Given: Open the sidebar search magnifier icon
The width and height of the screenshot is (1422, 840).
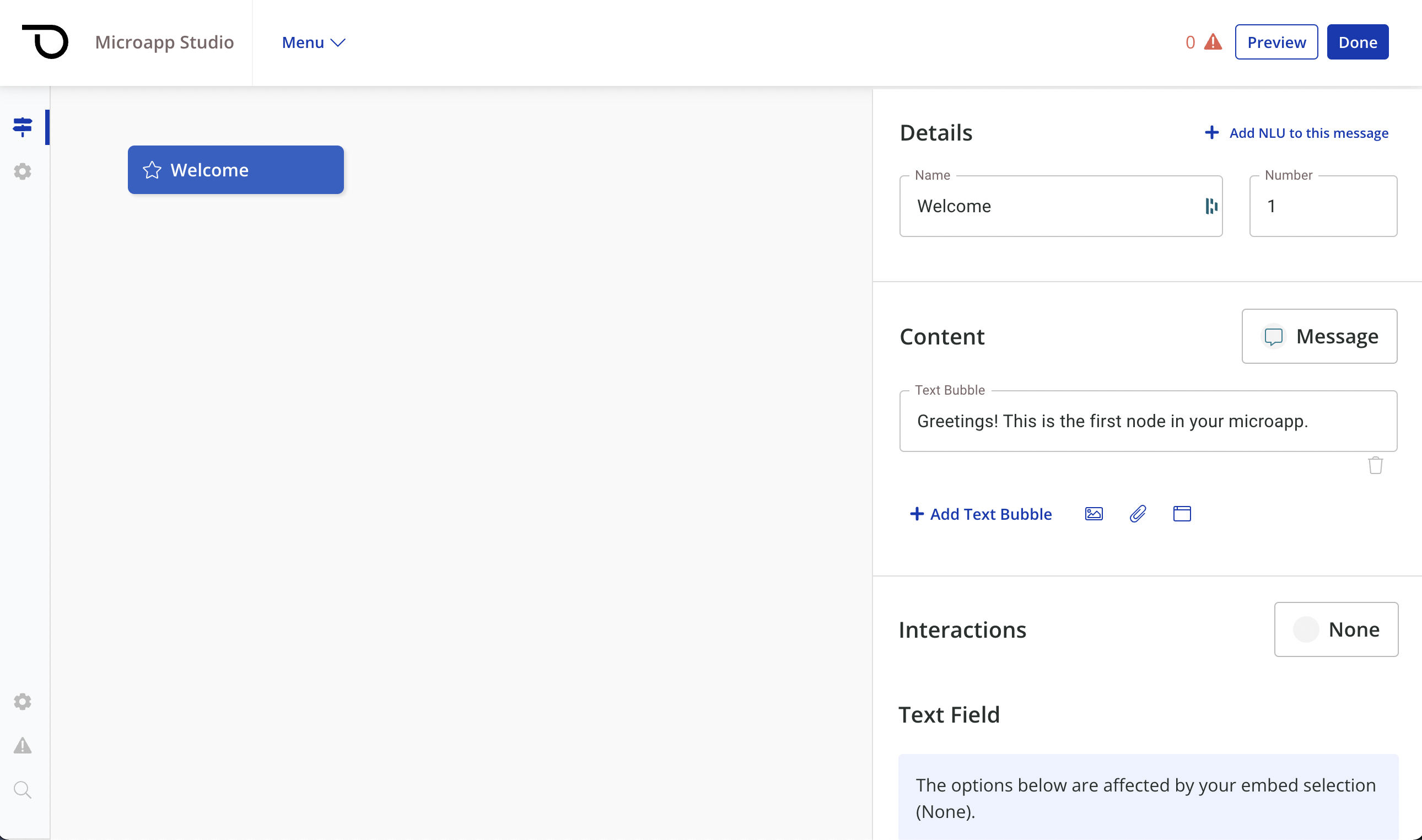Looking at the screenshot, I should (x=23, y=790).
